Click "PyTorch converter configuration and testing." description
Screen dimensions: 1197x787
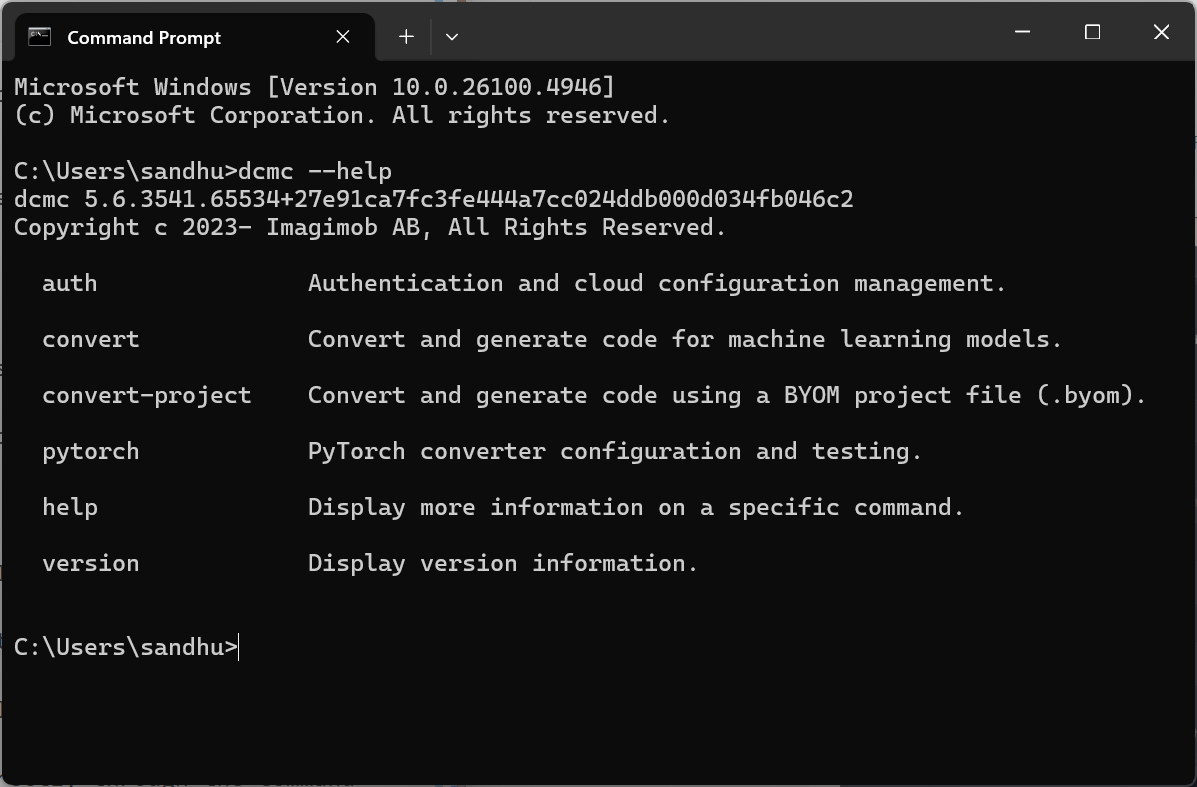click(615, 452)
